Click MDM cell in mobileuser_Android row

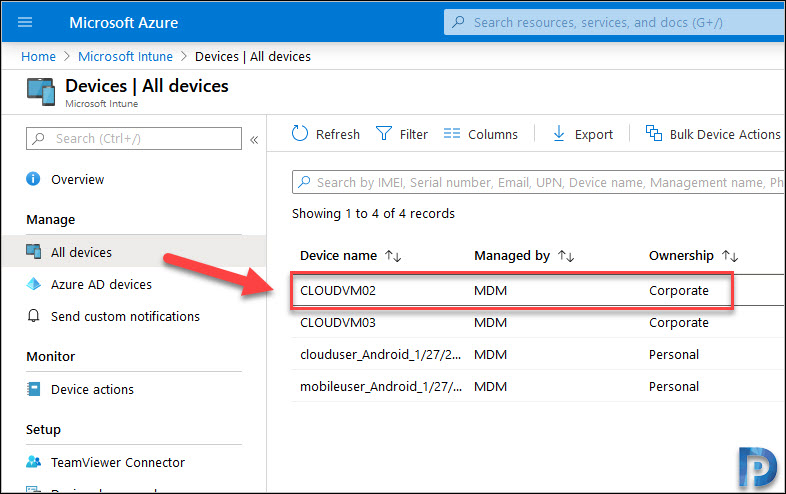click(x=490, y=387)
